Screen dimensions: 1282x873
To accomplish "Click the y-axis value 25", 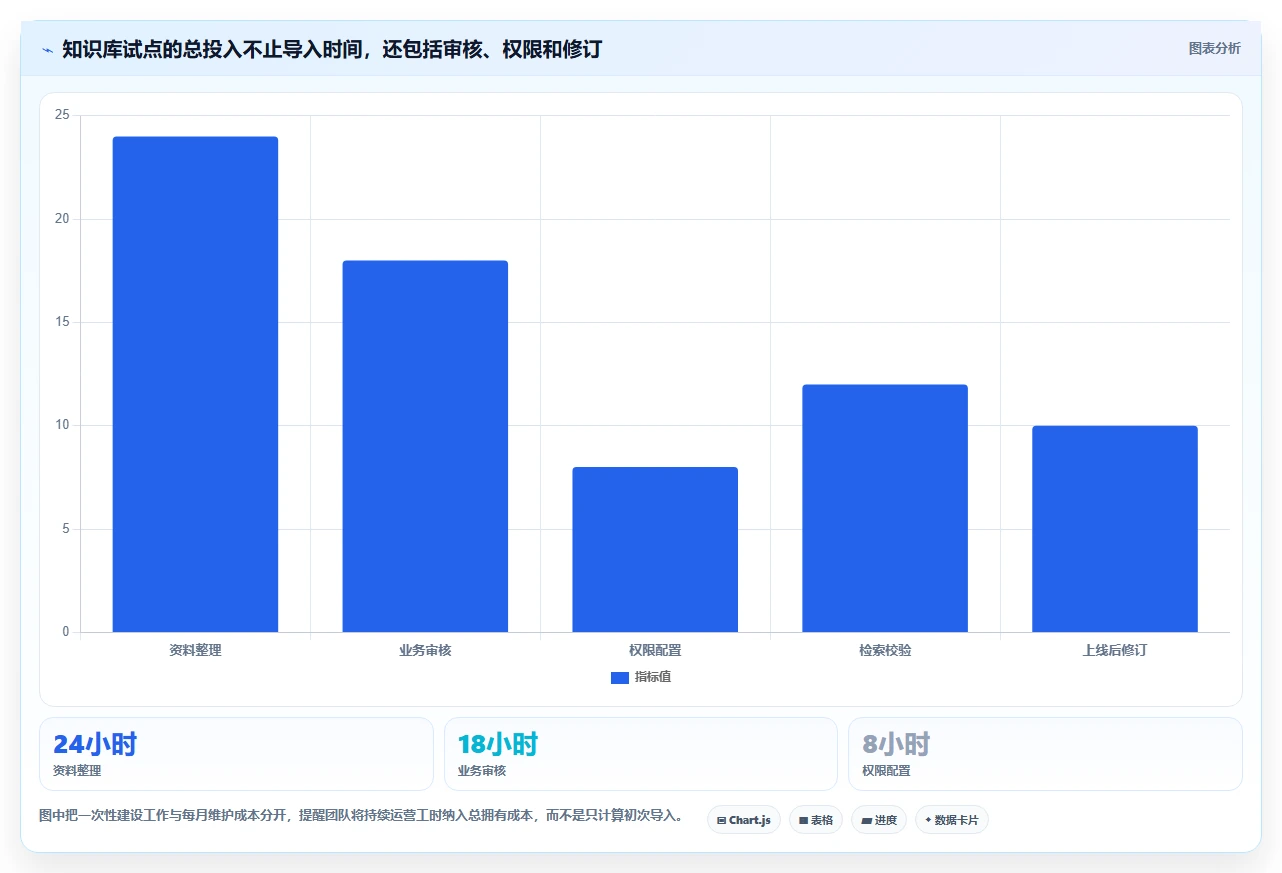I will [x=63, y=116].
